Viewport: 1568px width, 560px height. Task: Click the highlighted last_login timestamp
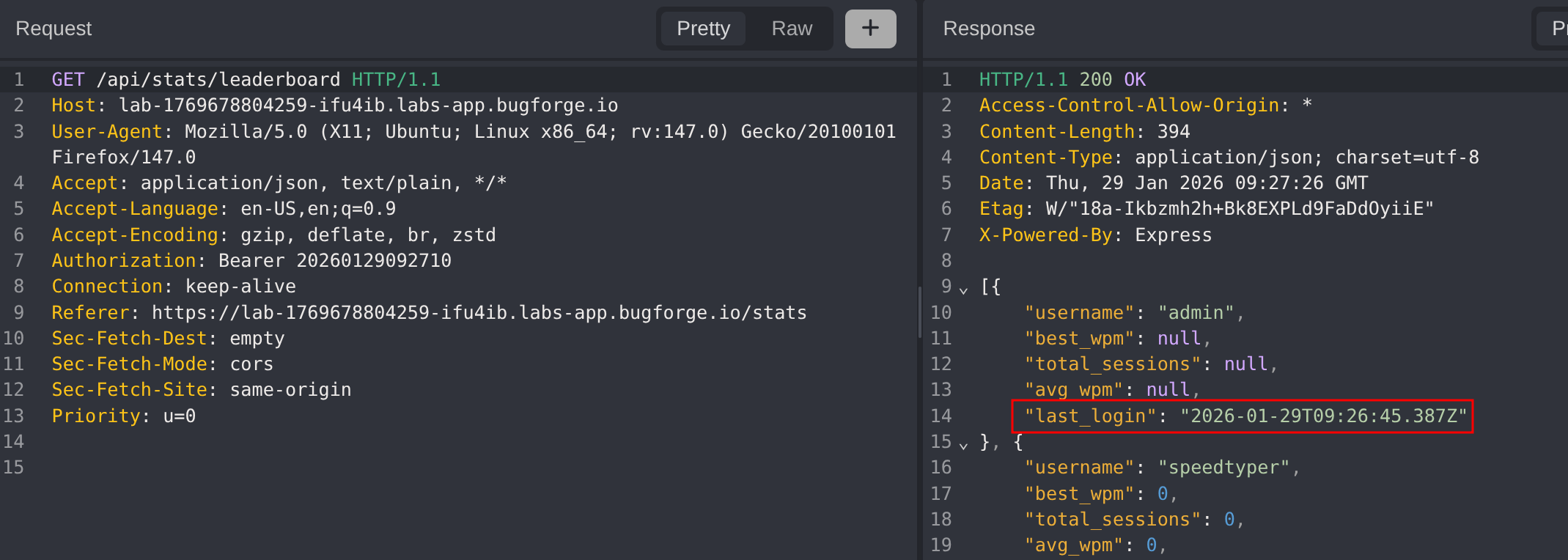tap(1323, 416)
